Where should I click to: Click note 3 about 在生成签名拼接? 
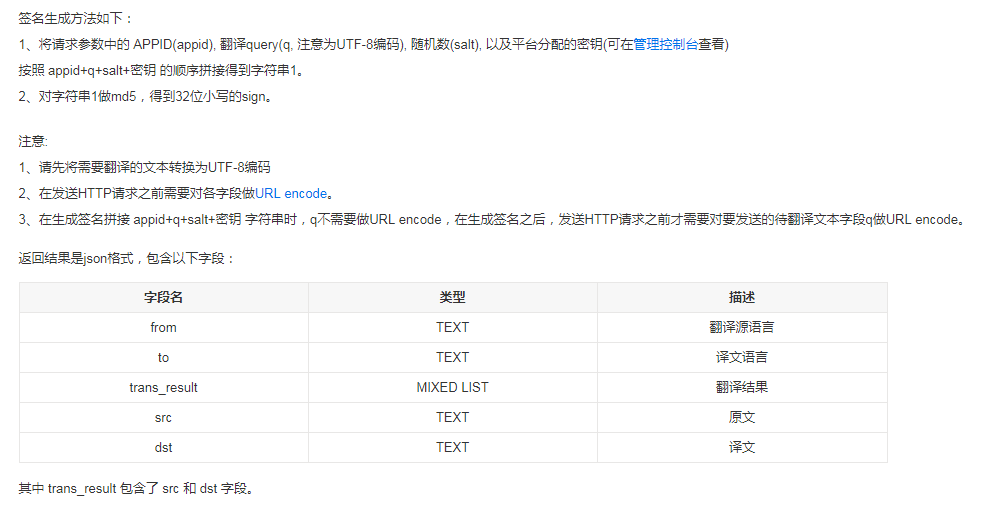pos(493,220)
